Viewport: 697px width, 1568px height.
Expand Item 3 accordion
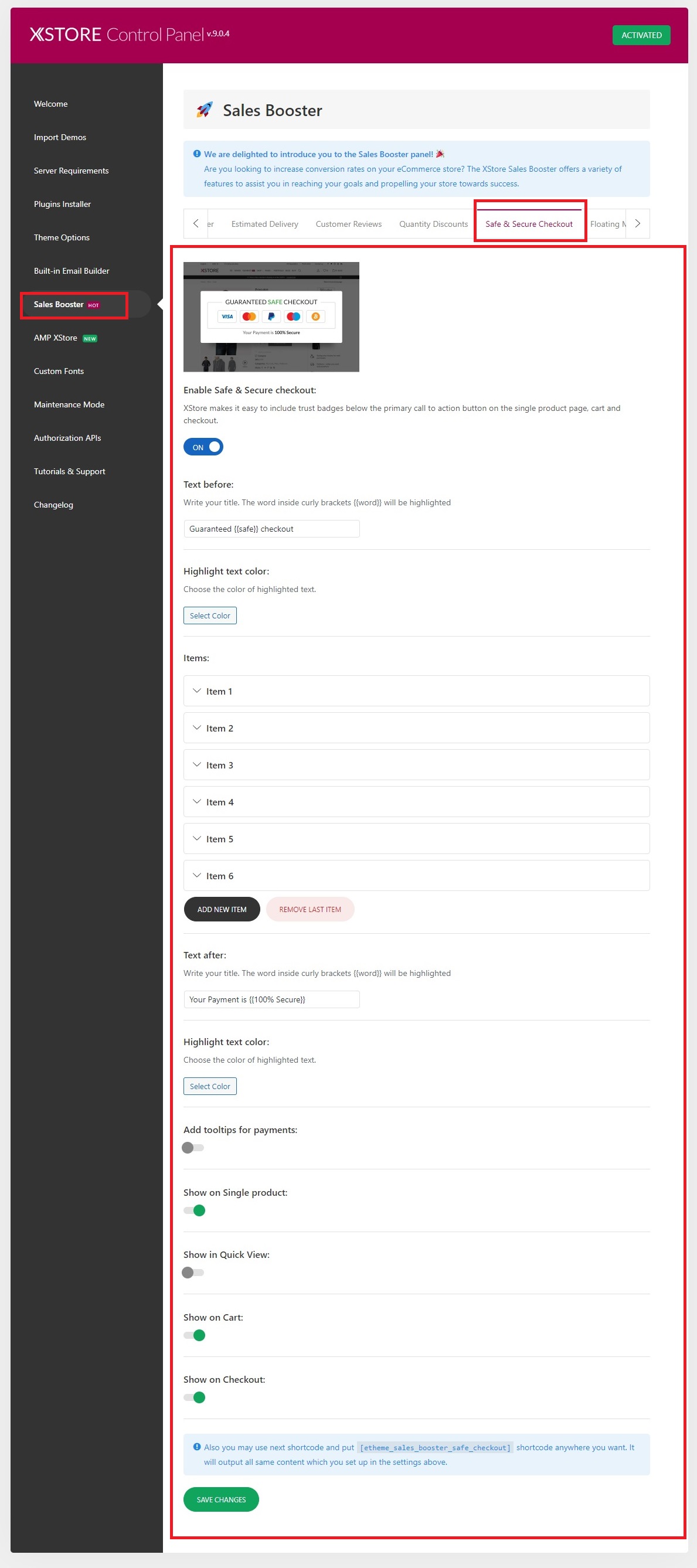[416, 765]
